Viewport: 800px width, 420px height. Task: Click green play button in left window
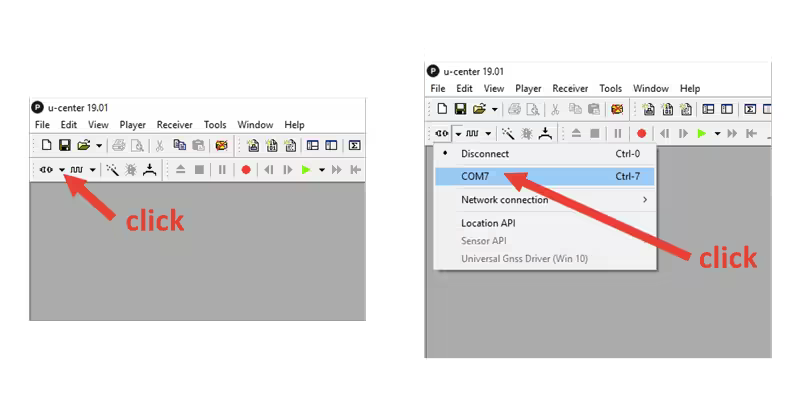306,170
